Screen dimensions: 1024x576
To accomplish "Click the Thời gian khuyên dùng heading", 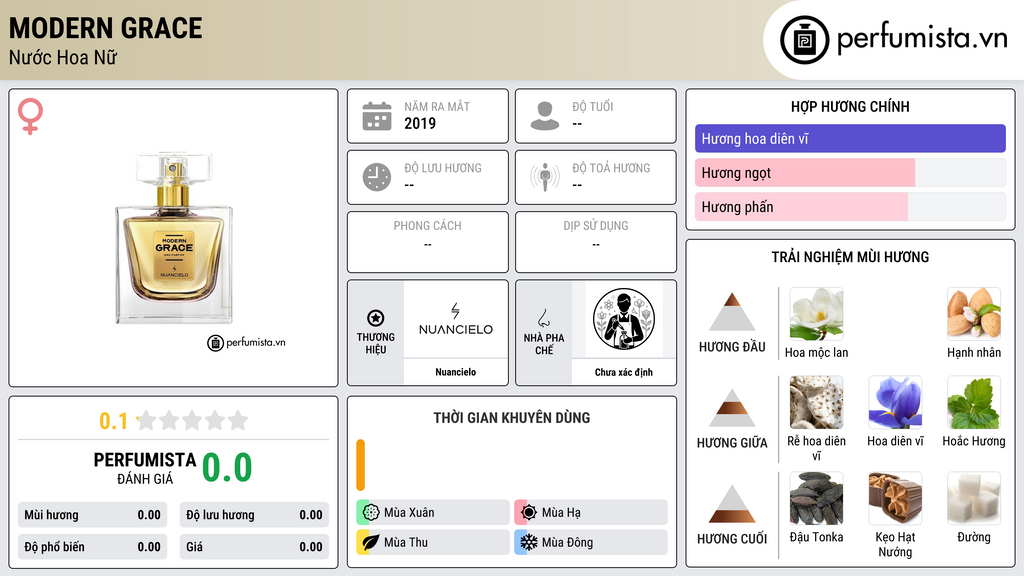I will pyautogui.click(x=512, y=418).
